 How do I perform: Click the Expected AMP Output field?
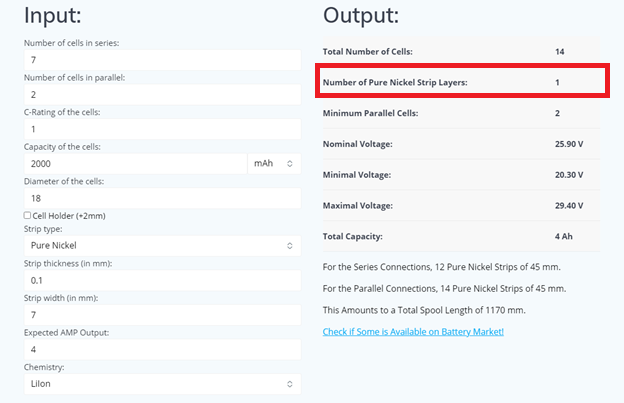pyautogui.click(x=162, y=349)
